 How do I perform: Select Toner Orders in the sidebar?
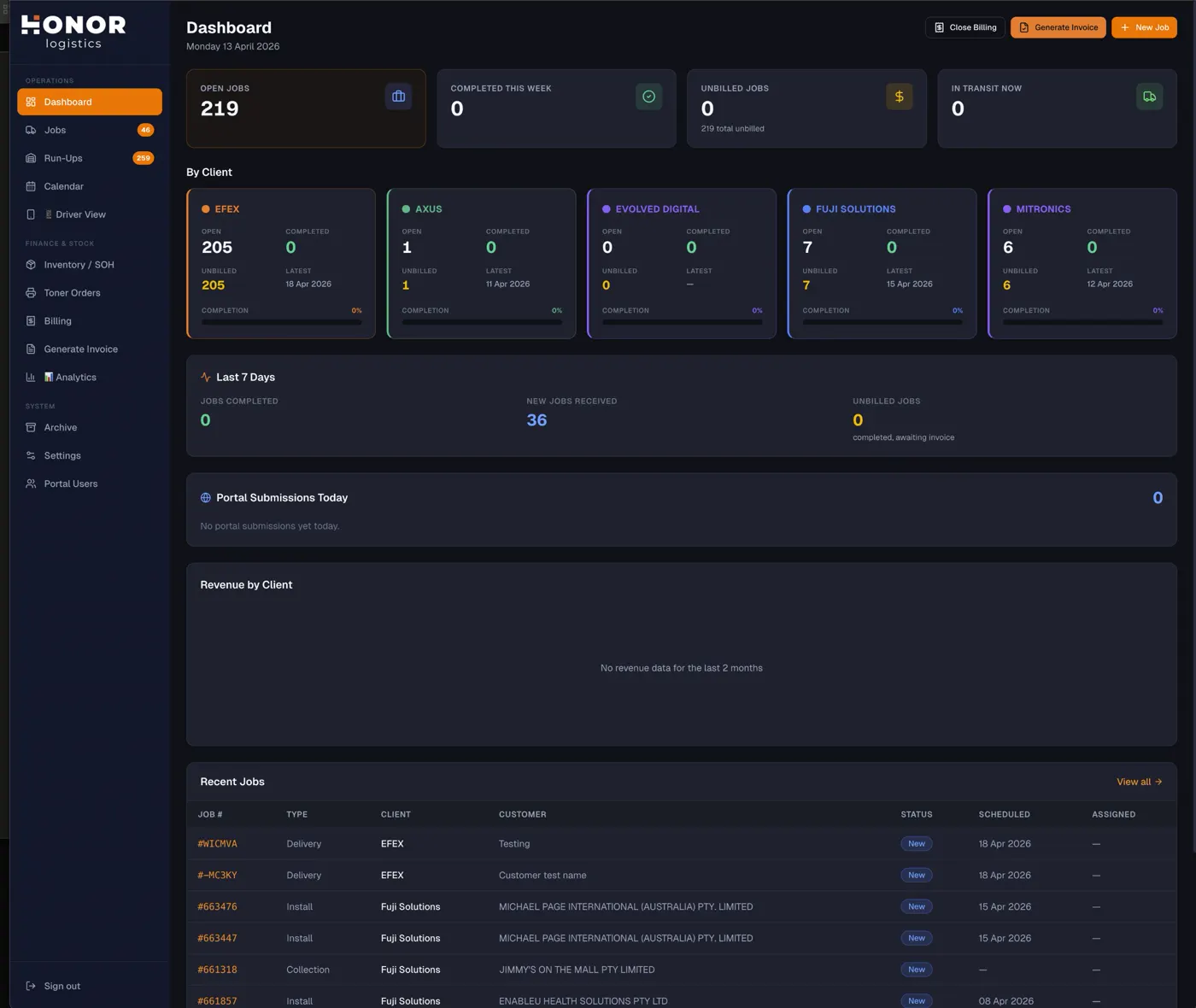click(x=90, y=293)
